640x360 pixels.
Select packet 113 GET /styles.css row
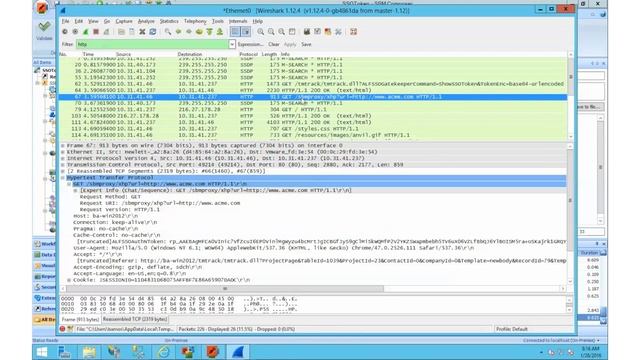313,129
